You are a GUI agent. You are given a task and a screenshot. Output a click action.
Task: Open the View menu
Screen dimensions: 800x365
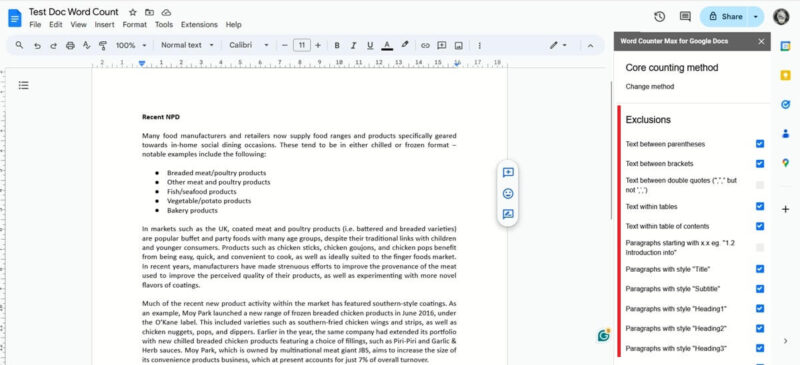(x=79, y=25)
